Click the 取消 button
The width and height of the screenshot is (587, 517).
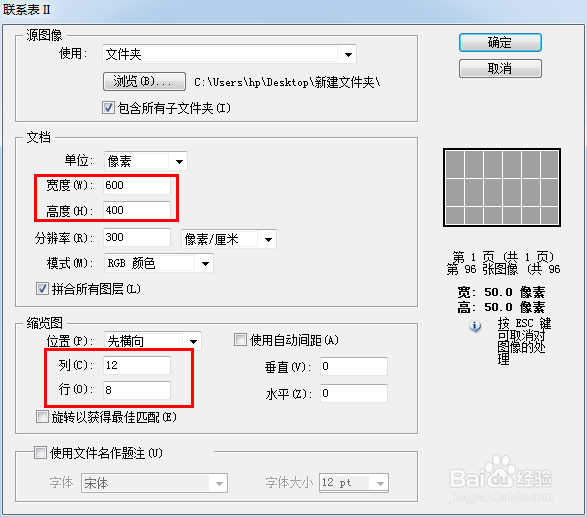[x=500, y=69]
